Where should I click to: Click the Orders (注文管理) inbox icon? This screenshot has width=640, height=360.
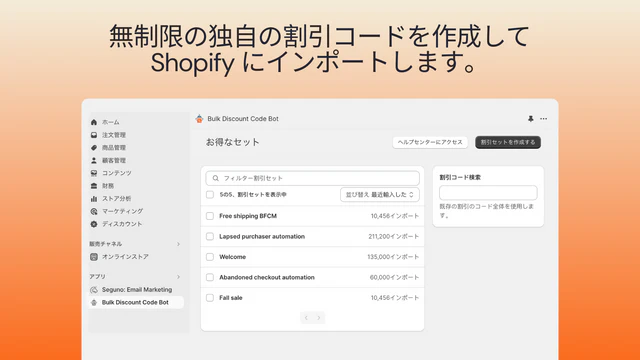(94, 135)
